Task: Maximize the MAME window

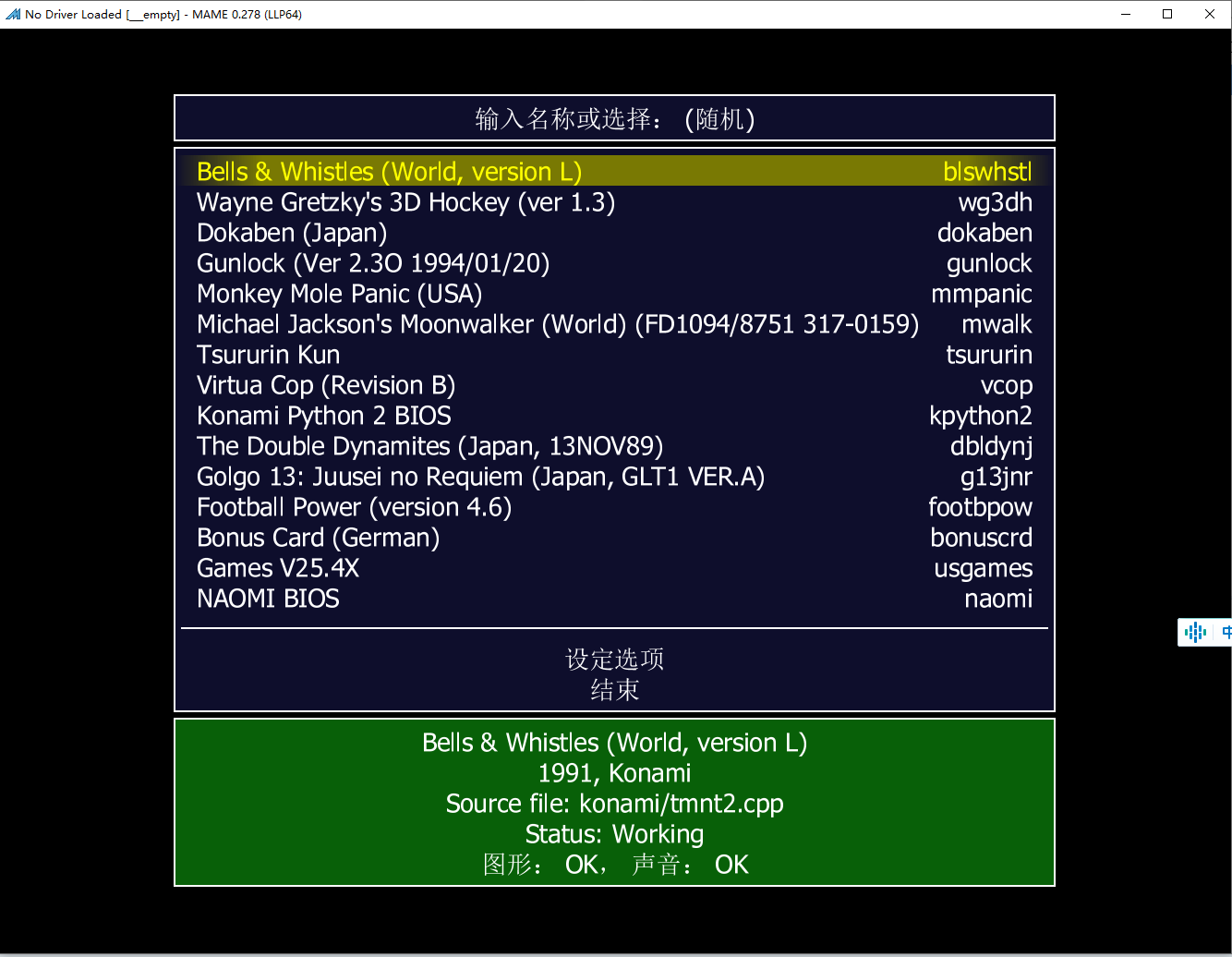Action: pyautogui.click(x=1167, y=14)
